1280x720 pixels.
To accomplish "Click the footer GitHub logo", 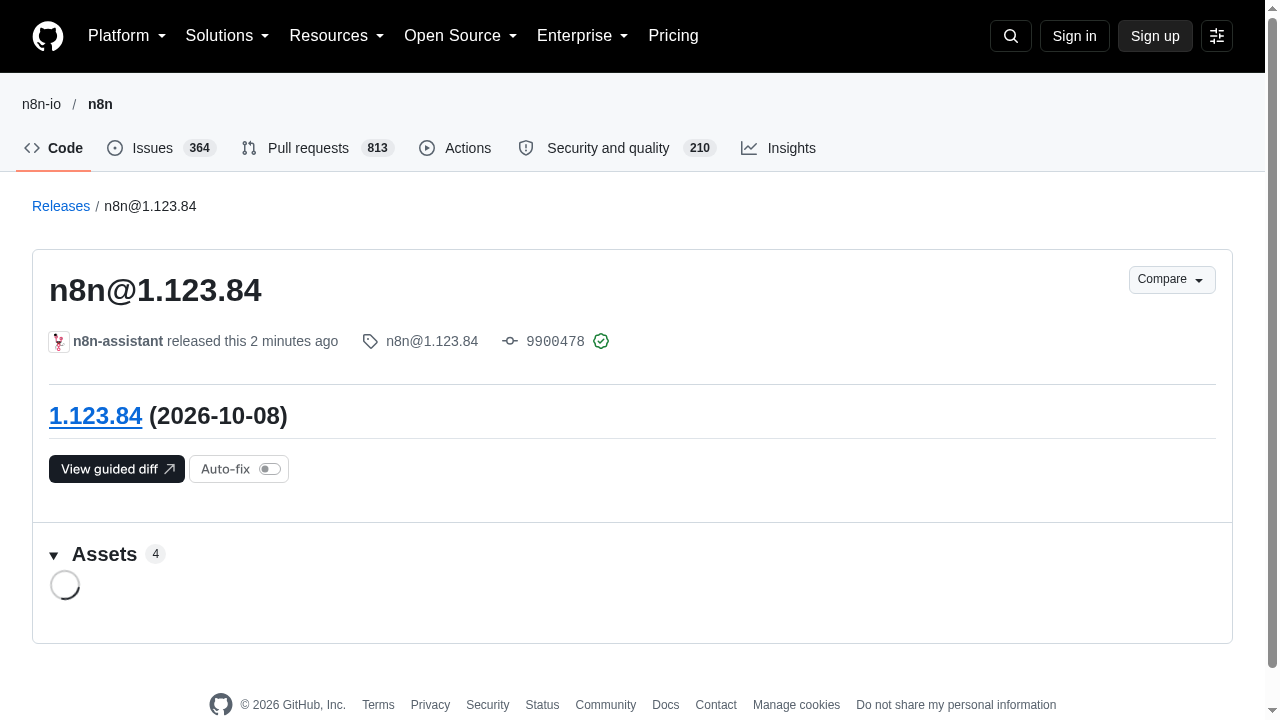I will (x=221, y=705).
